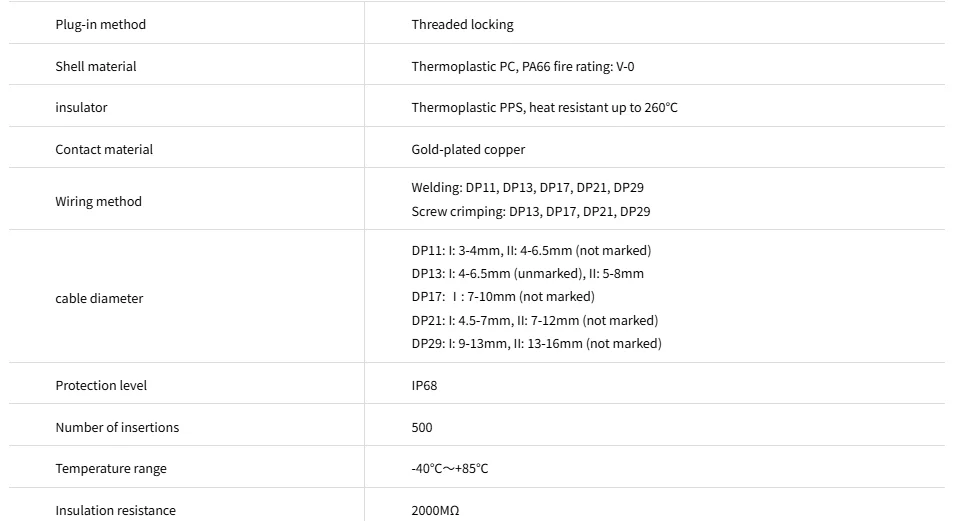Select the Threaded locking value

(x=462, y=25)
